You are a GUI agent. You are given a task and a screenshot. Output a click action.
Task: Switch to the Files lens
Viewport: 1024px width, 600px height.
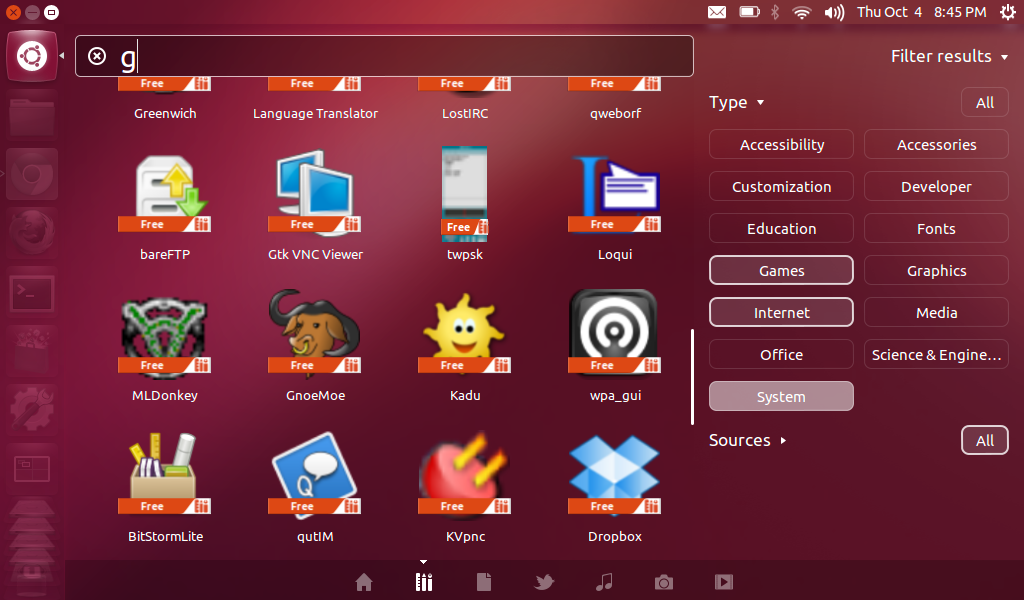tap(483, 582)
